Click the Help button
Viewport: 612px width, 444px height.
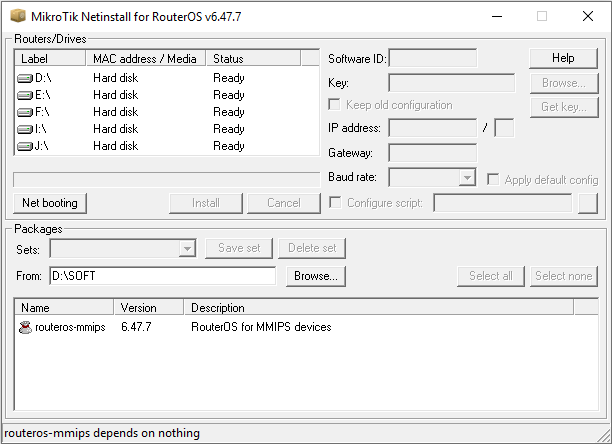coord(563,58)
